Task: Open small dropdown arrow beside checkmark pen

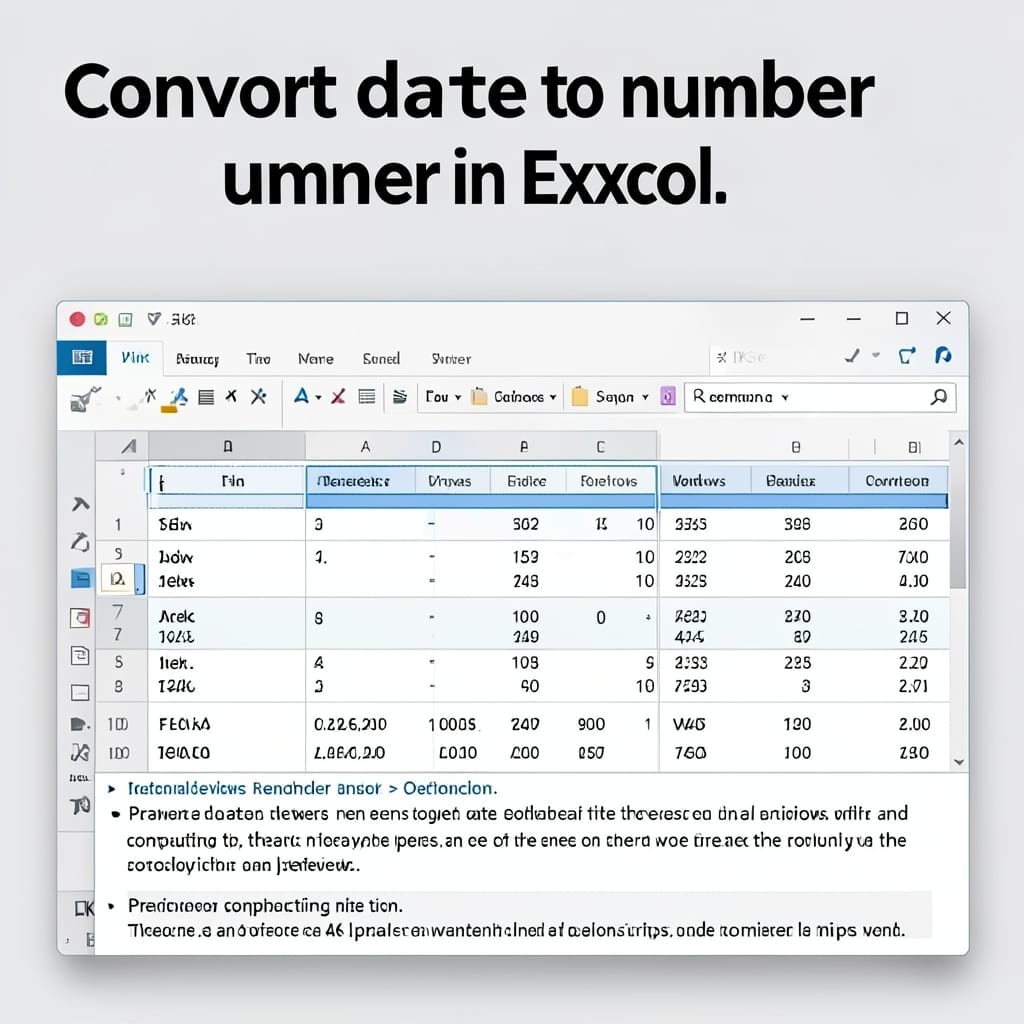Action: click(x=876, y=355)
